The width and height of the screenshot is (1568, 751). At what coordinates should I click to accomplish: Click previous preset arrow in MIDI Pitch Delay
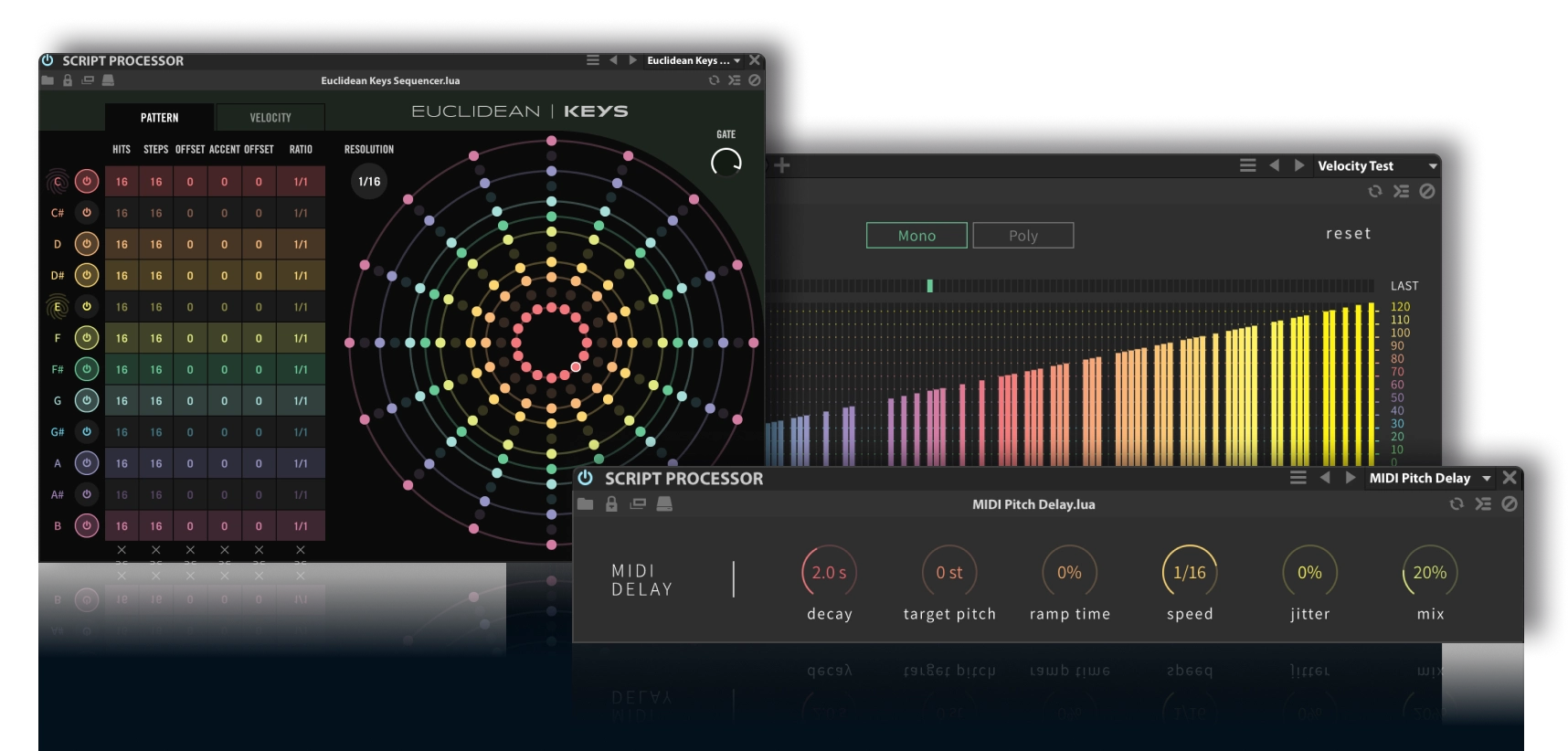point(1325,478)
